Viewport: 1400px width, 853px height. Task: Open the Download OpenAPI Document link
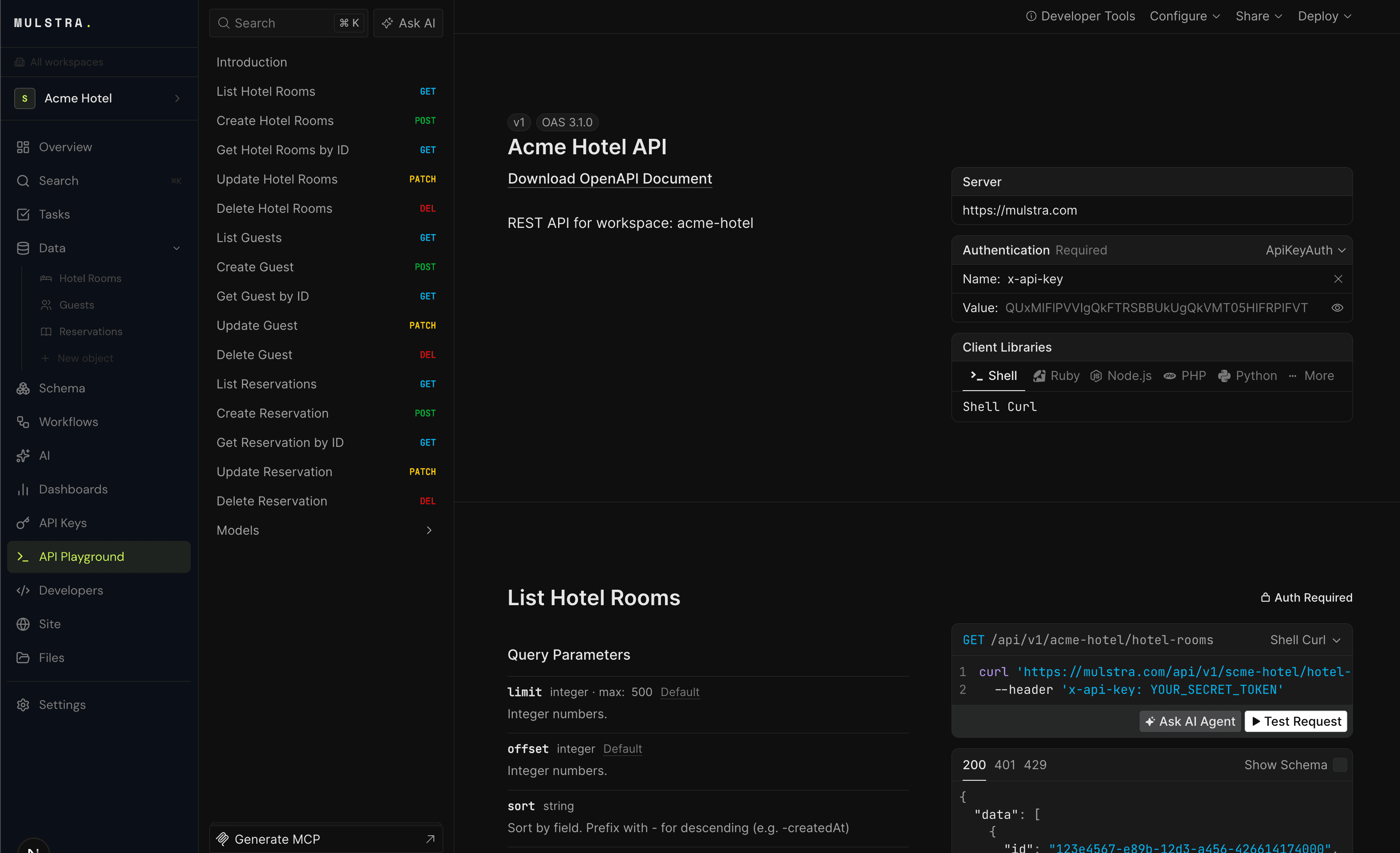coord(610,179)
